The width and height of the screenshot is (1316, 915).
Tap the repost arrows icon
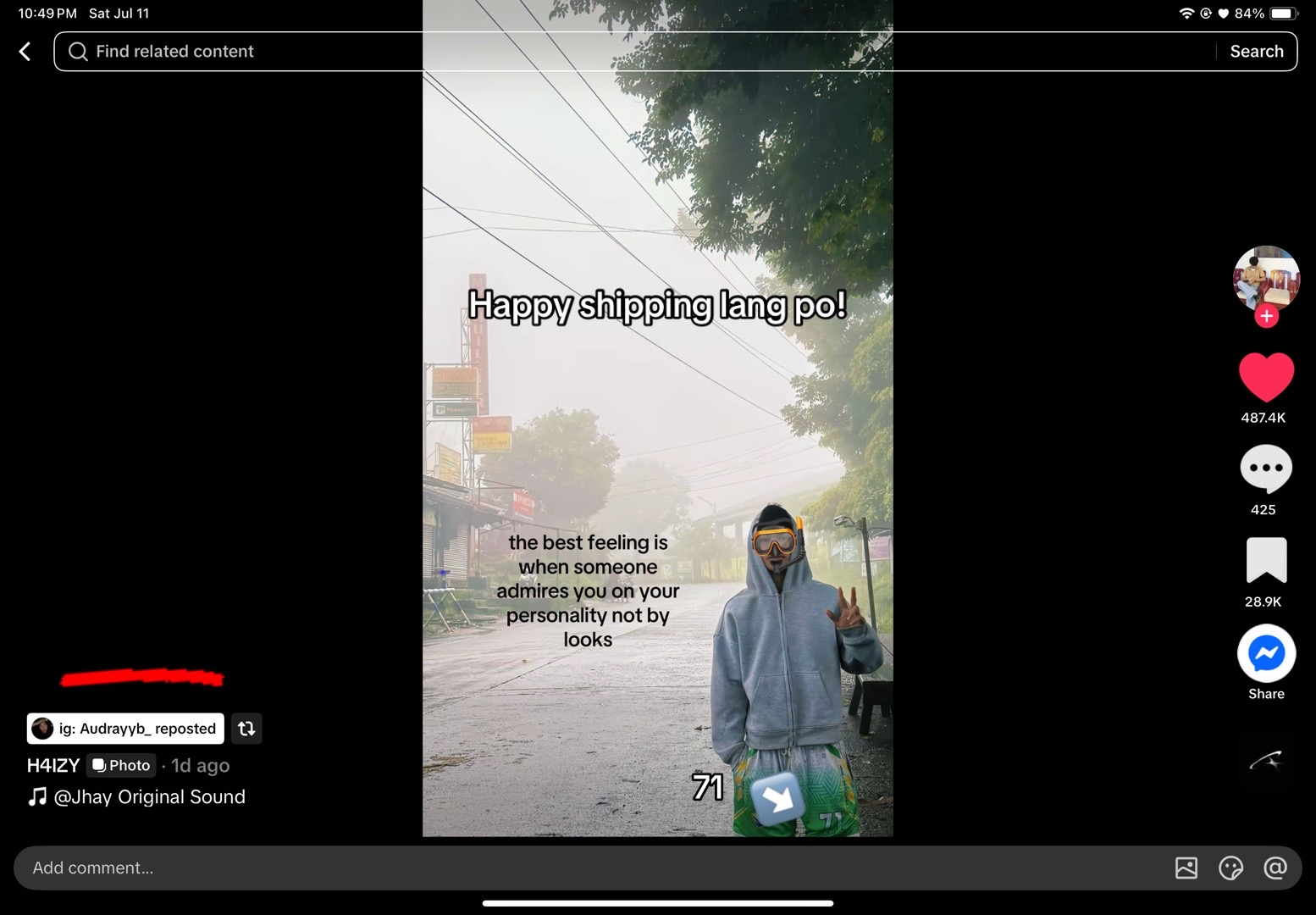click(x=246, y=729)
